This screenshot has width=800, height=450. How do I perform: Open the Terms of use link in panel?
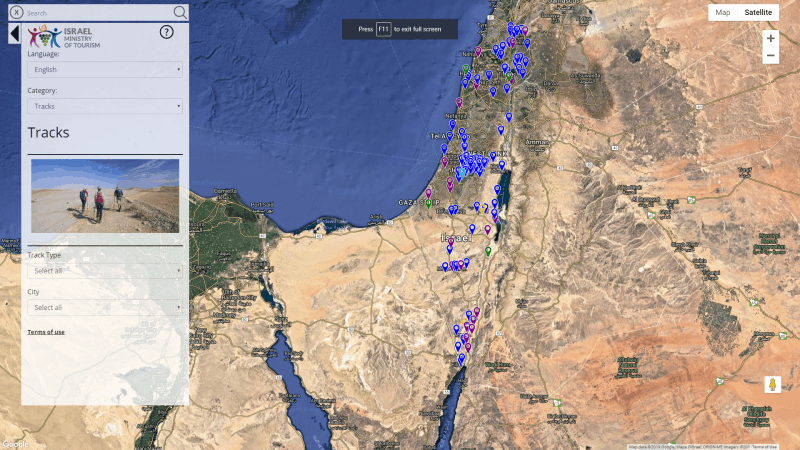point(46,332)
